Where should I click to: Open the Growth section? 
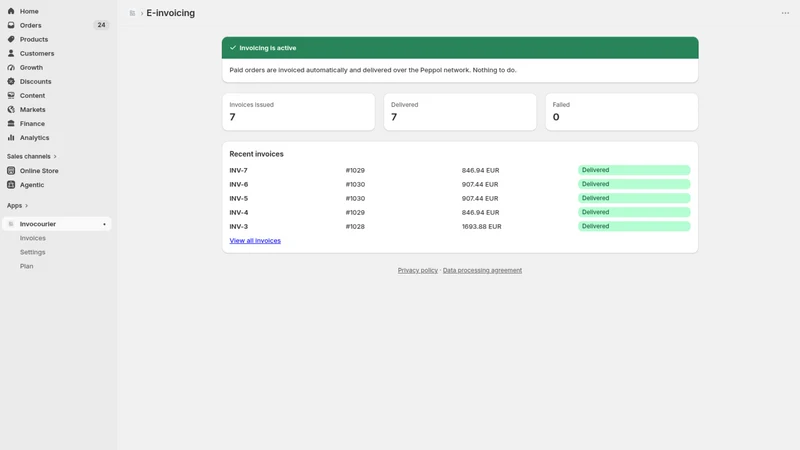[x=31, y=67]
